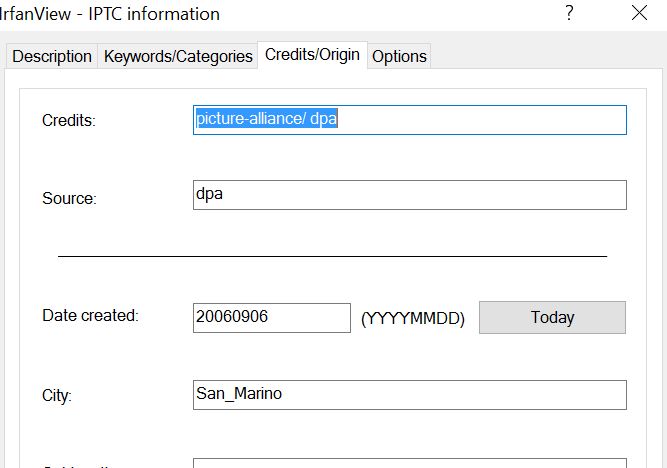Switch to the Description tab
Viewport: 667px width, 468px height.
click(x=52, y=56)
